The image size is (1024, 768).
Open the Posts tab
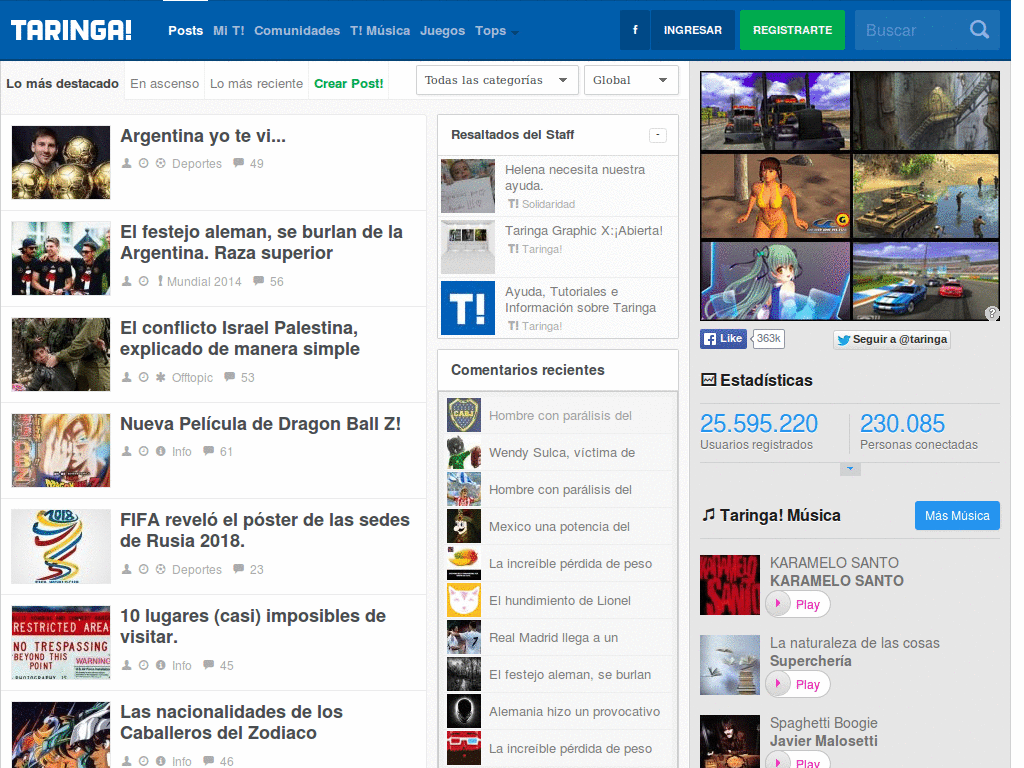(x=185, y=31)
